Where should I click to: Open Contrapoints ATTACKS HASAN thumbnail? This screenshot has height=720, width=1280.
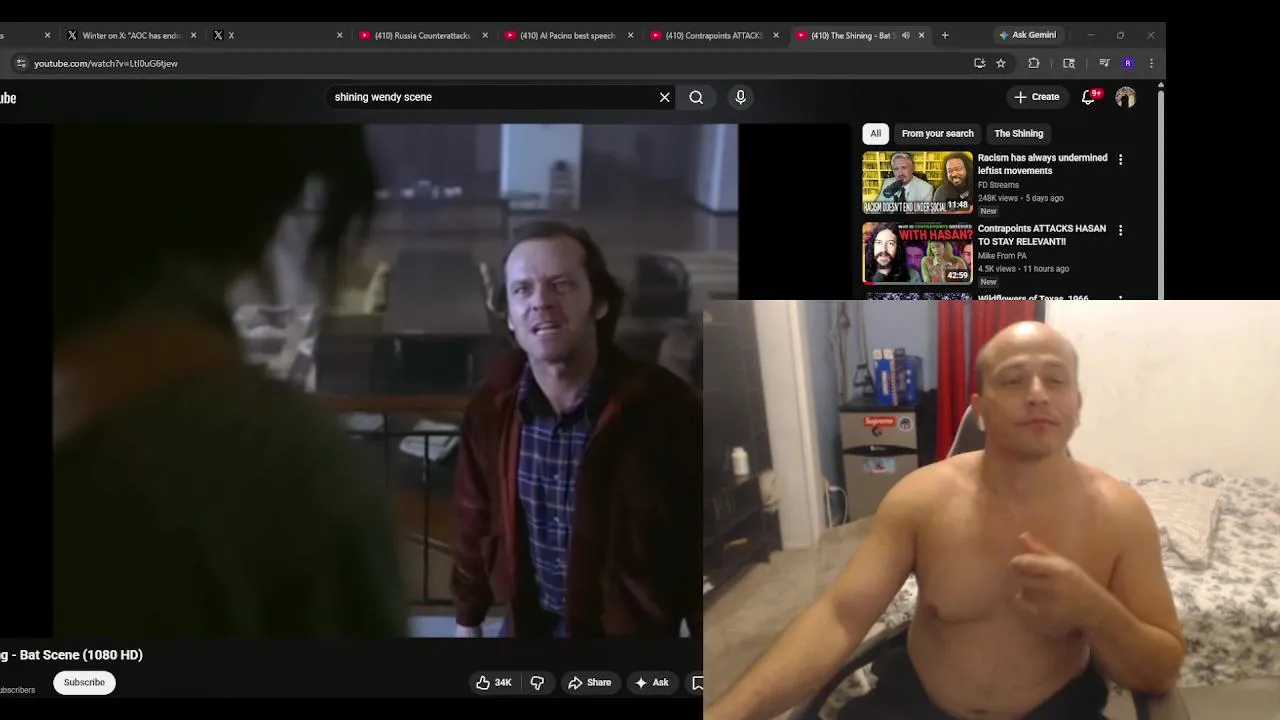[x=917, y=254]
